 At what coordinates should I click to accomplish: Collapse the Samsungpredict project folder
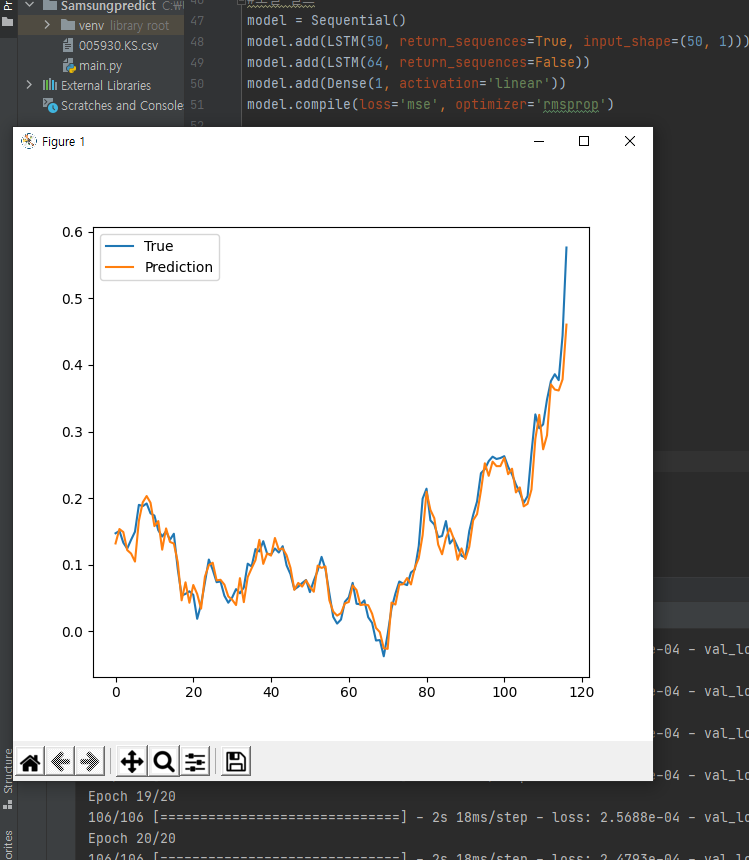(30, 5)
